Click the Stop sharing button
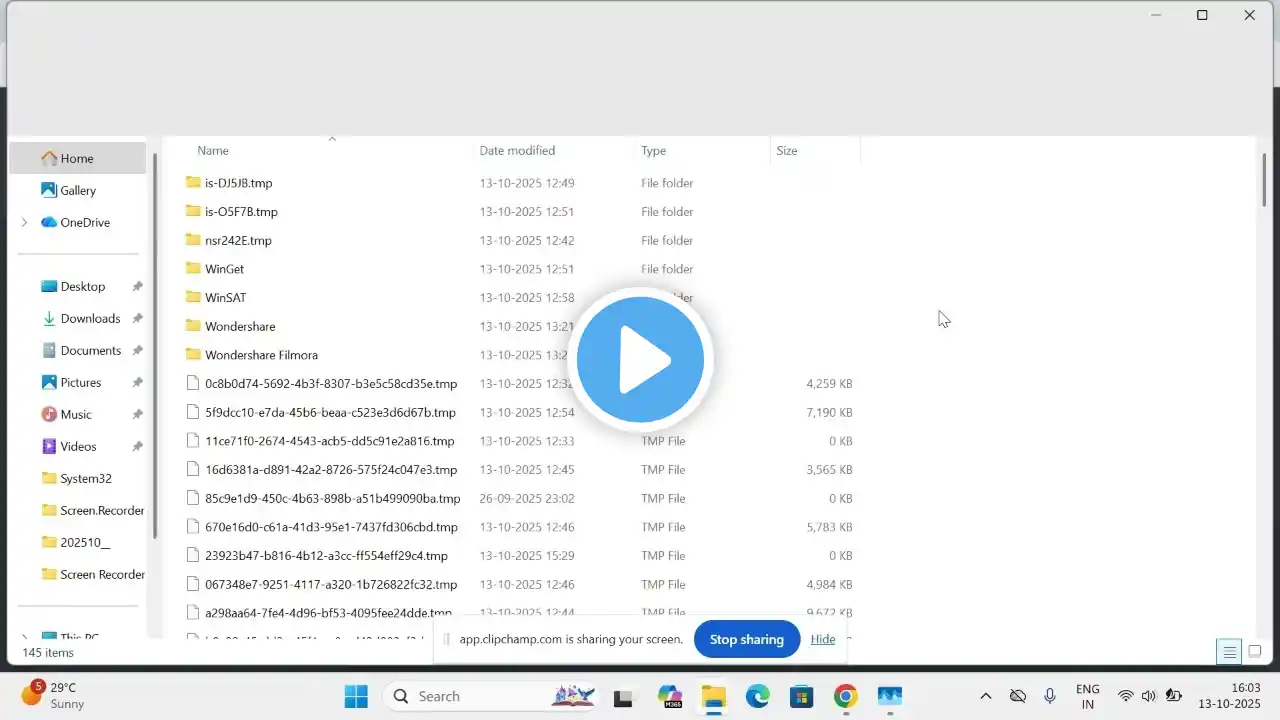 click(747, 639)
